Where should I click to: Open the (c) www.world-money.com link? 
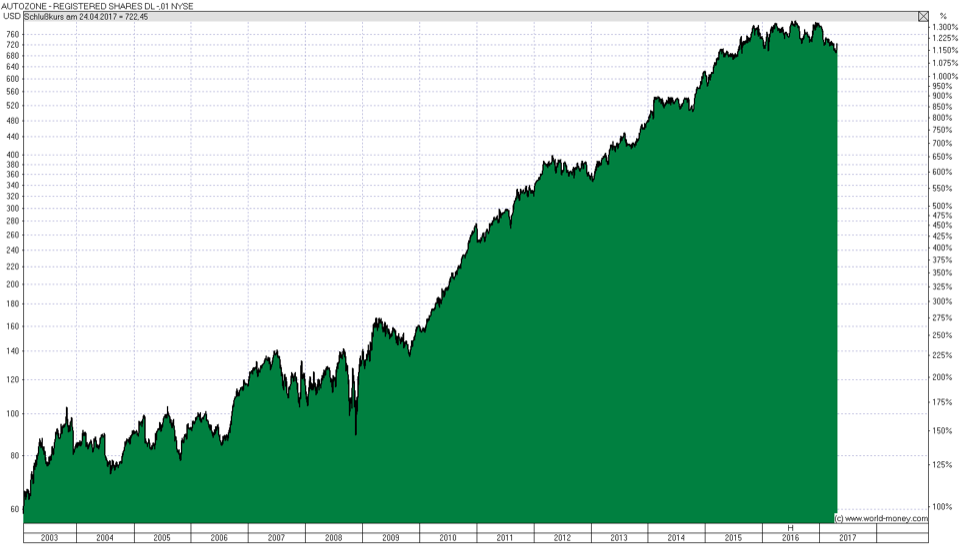[881, 519]
